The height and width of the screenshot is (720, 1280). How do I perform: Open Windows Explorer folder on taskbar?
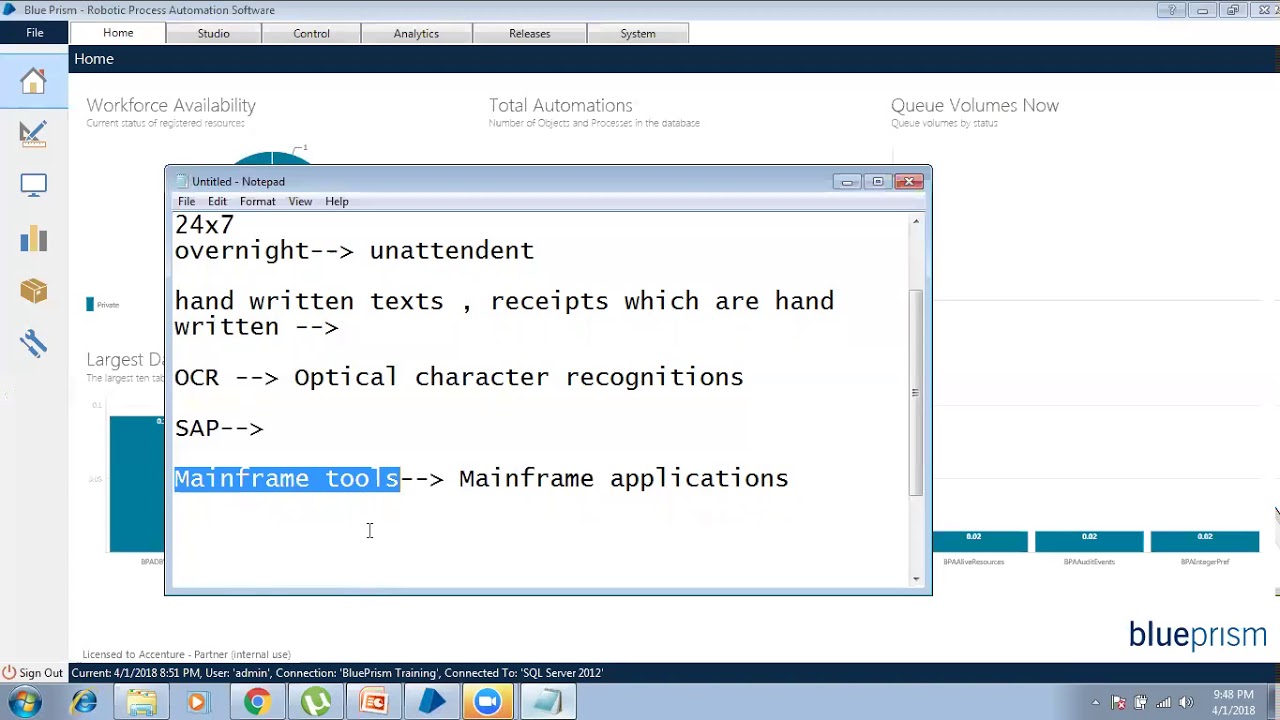[x=141, y=702]
